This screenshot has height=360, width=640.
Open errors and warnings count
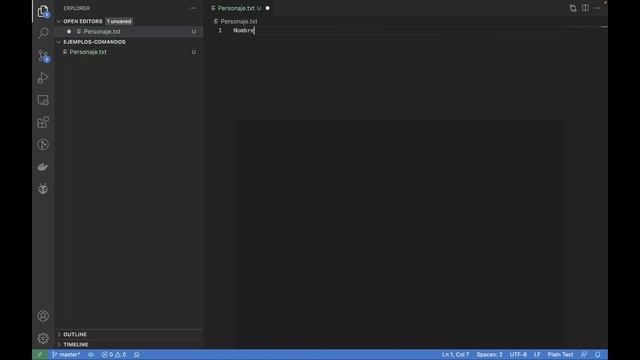point(114,355)
